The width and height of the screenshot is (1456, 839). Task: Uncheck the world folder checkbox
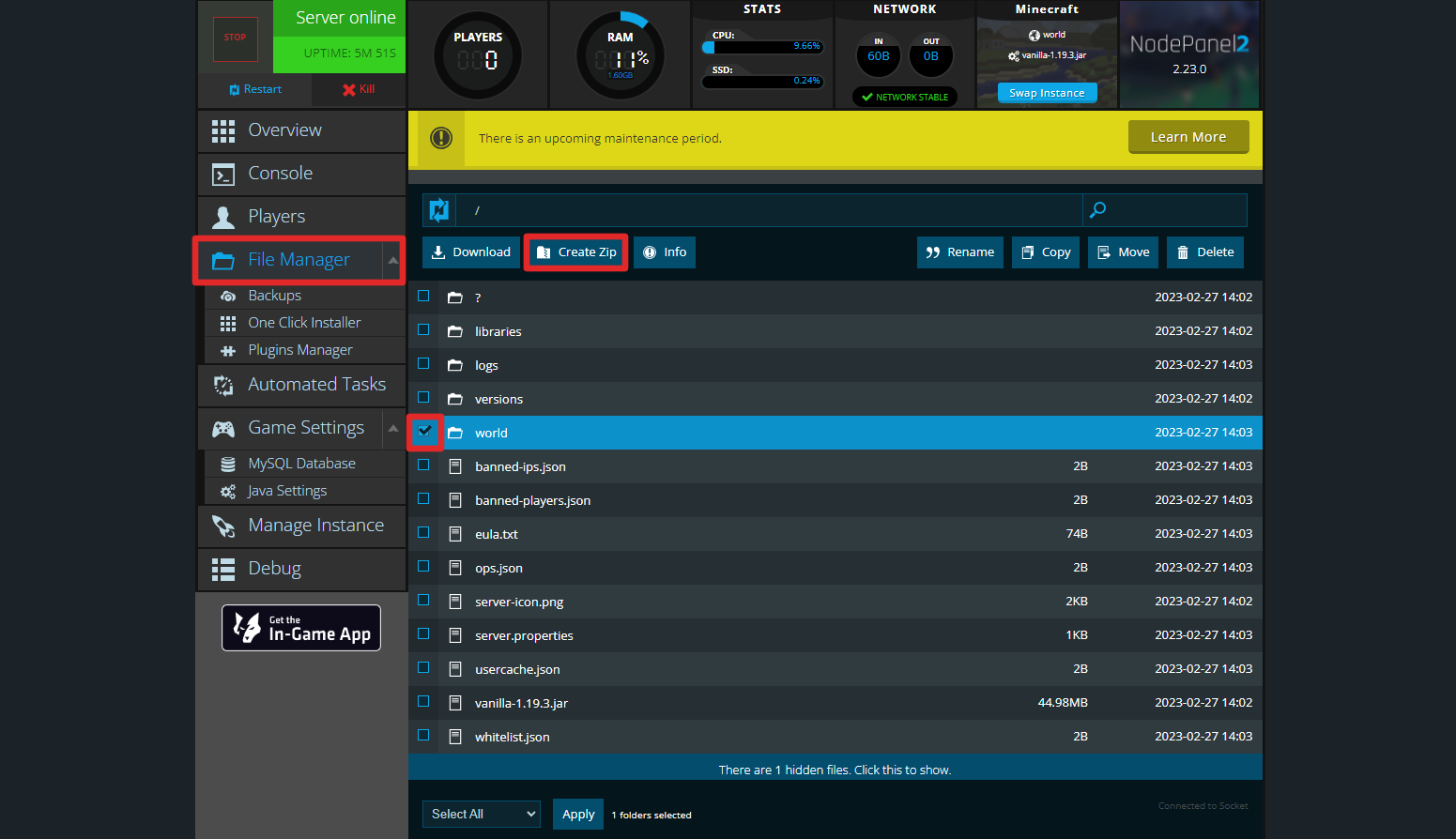coord(424,432)
